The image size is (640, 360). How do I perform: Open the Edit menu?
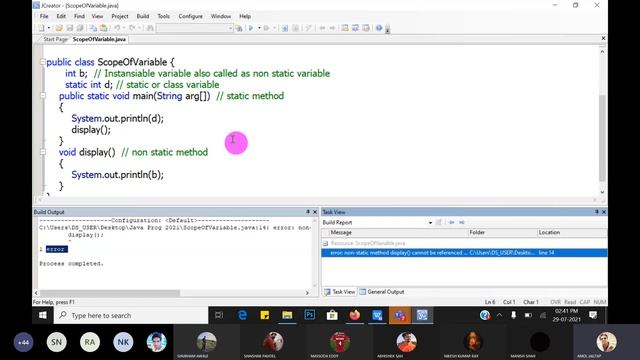[61, 16]
